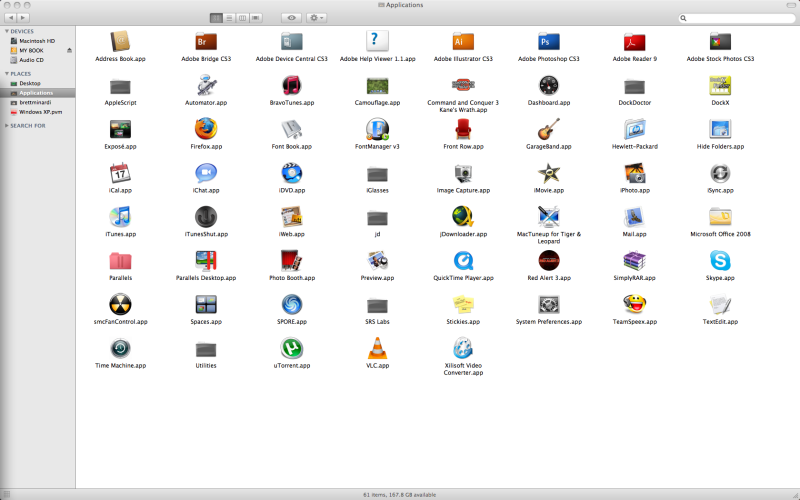Click the Preview.app label
Viewport: 800px width, 500px height.
378,278
